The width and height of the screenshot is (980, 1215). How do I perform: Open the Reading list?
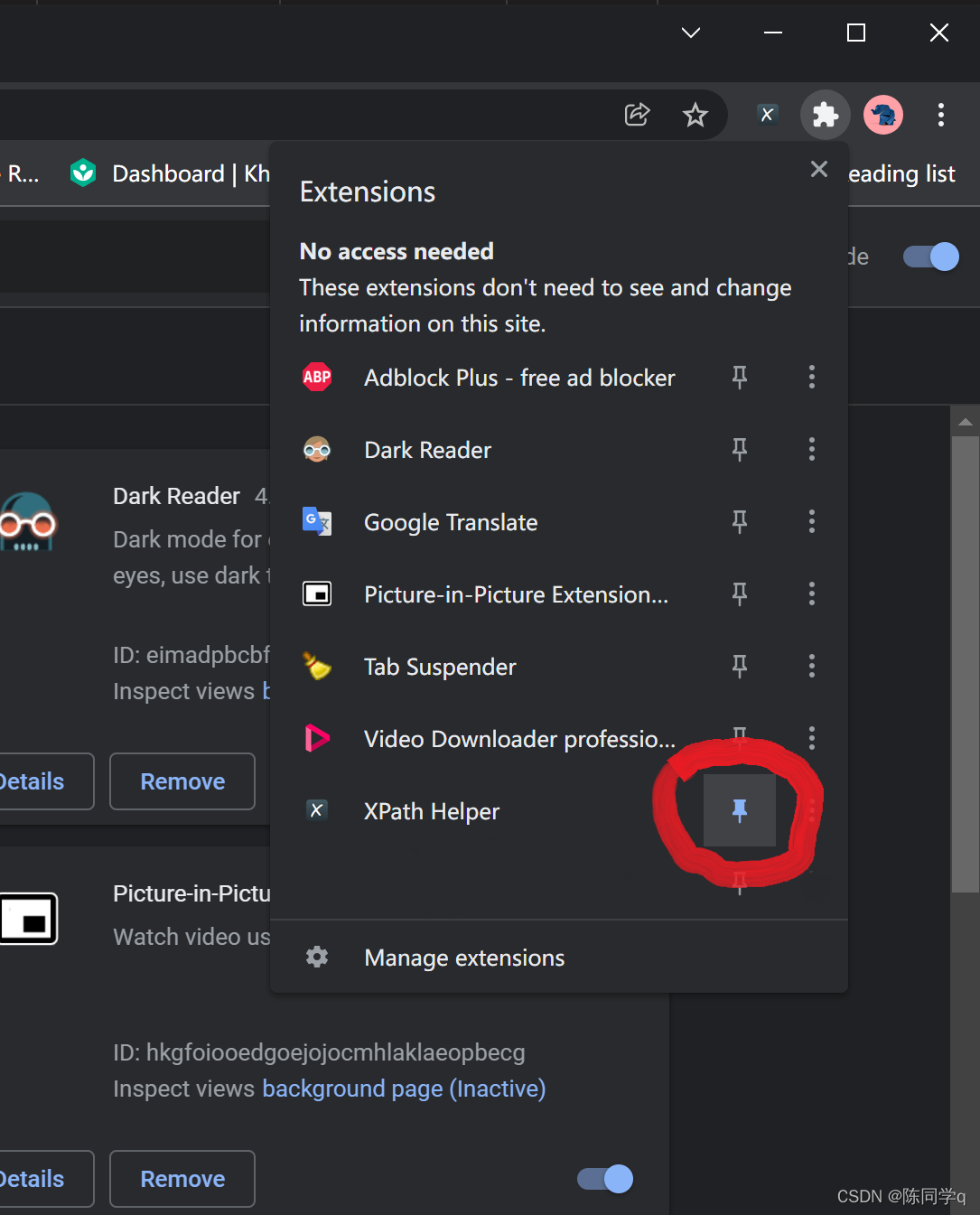pyautogui.click(x=901, y=173)
